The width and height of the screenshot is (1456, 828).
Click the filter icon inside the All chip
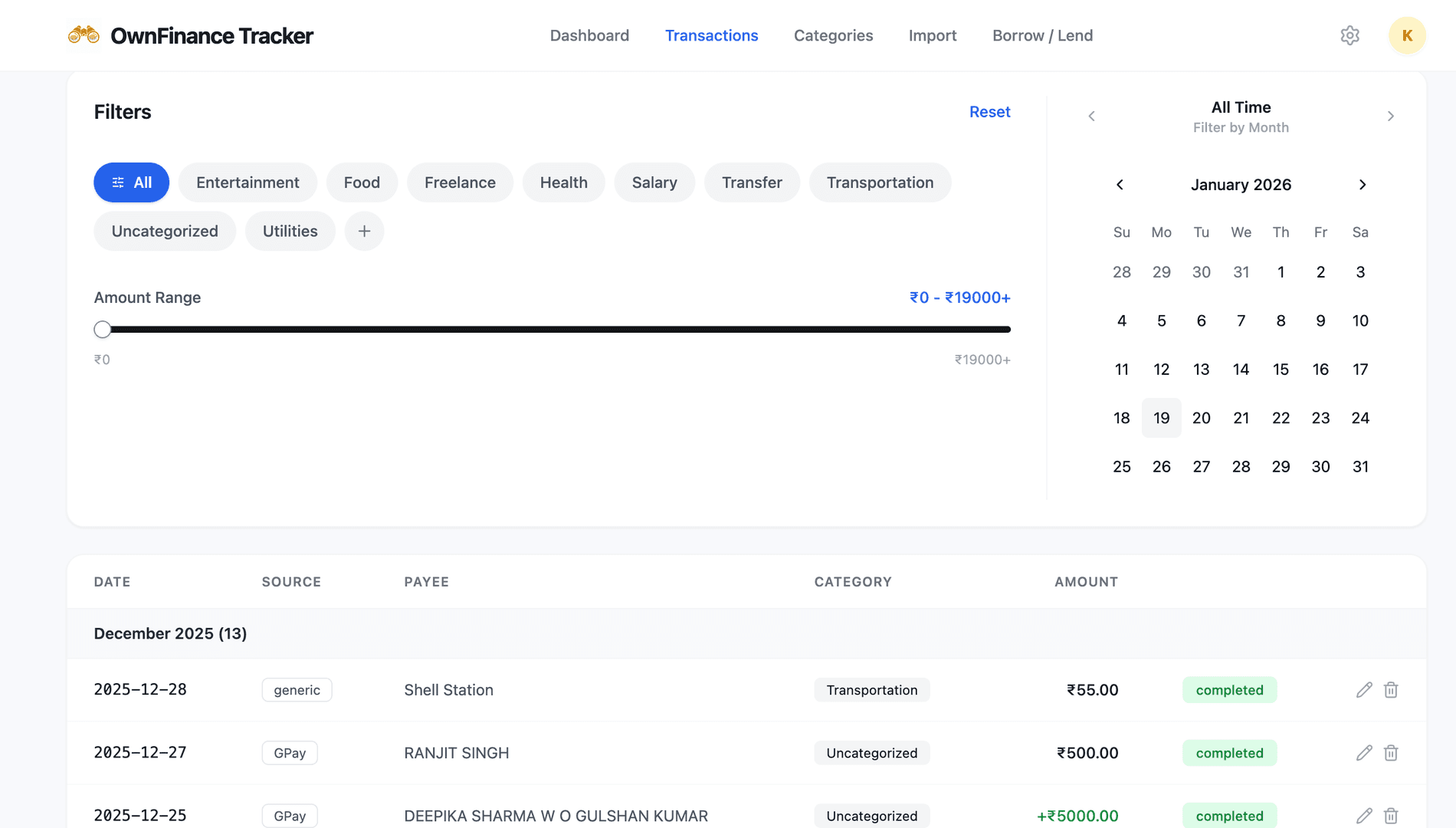(x=118, y=182)
